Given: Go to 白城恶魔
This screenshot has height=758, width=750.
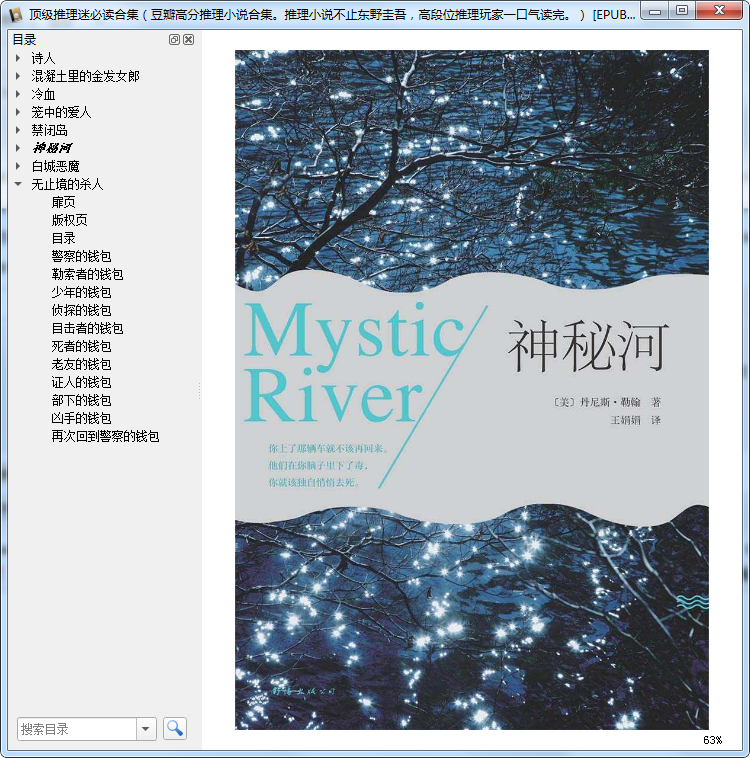Looking at the screenshot, I should (55, 166).
